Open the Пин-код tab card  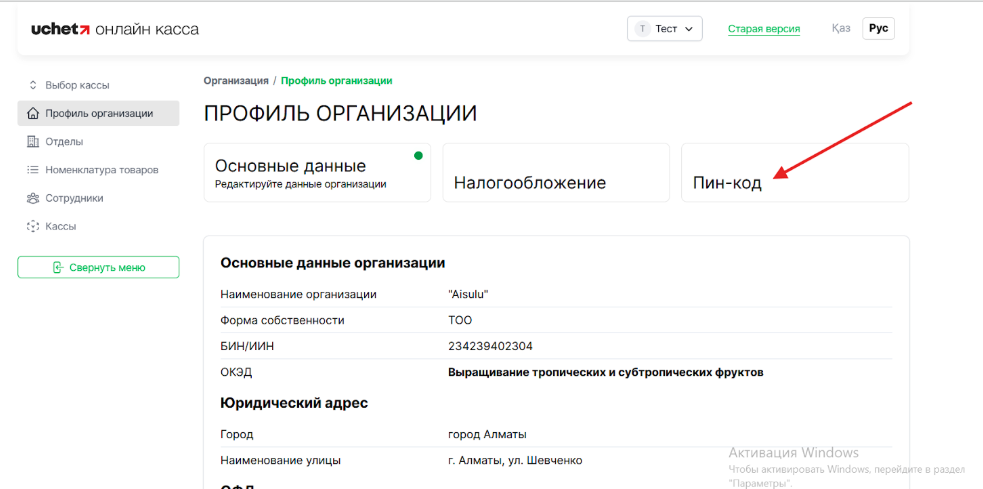(x=795, y=172)
